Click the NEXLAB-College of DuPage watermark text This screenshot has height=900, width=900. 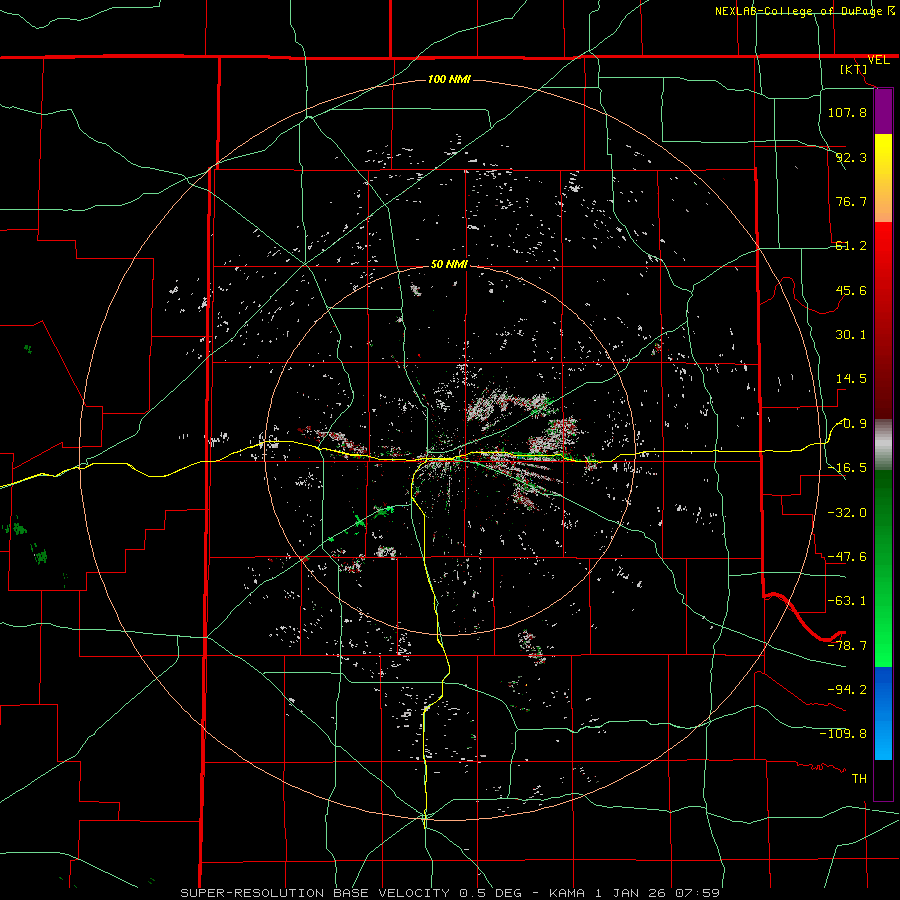[x=805, y=11]
